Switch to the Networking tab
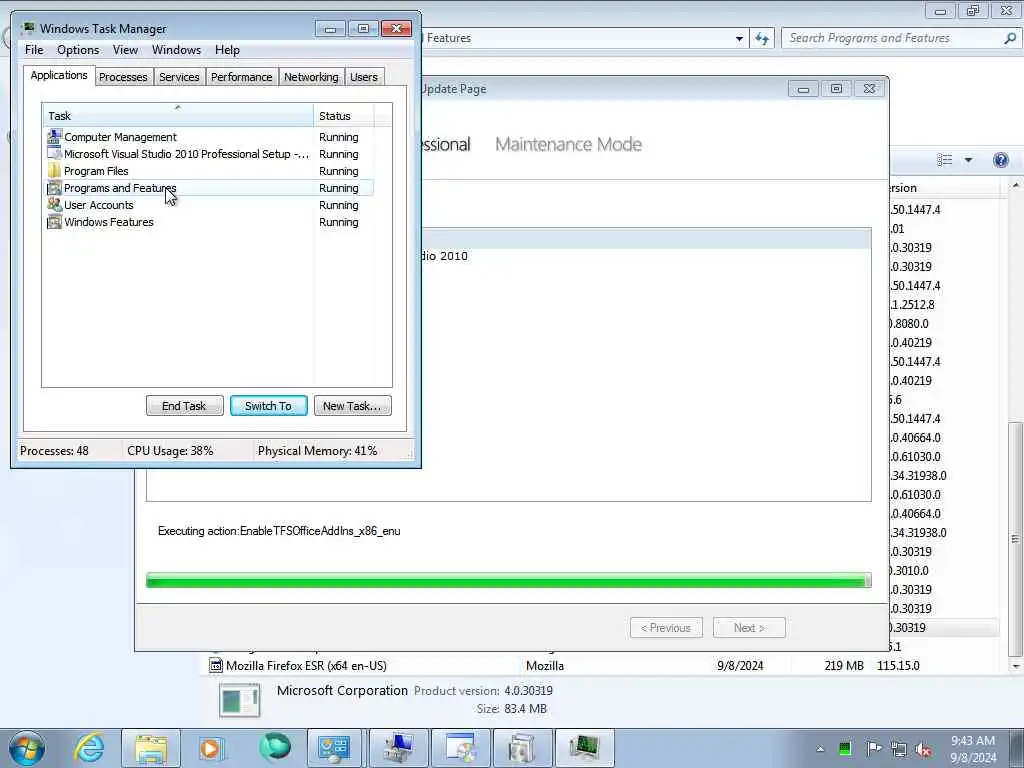1024x768 pixels. [x=311, y=77]
